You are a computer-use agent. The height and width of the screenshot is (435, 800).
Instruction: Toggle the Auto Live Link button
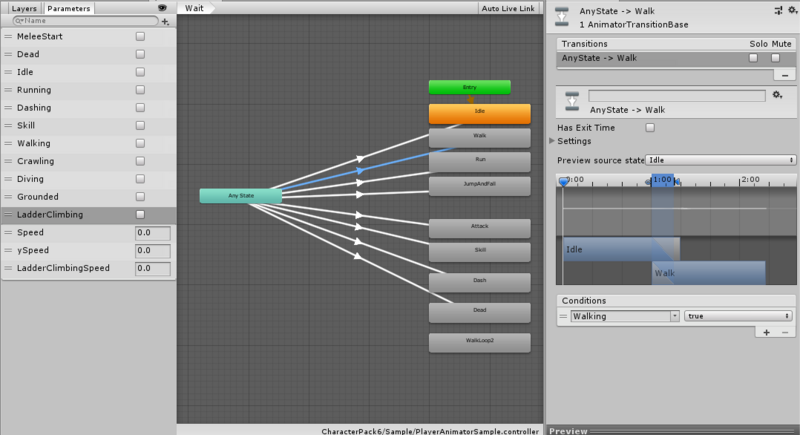(508, 8)
